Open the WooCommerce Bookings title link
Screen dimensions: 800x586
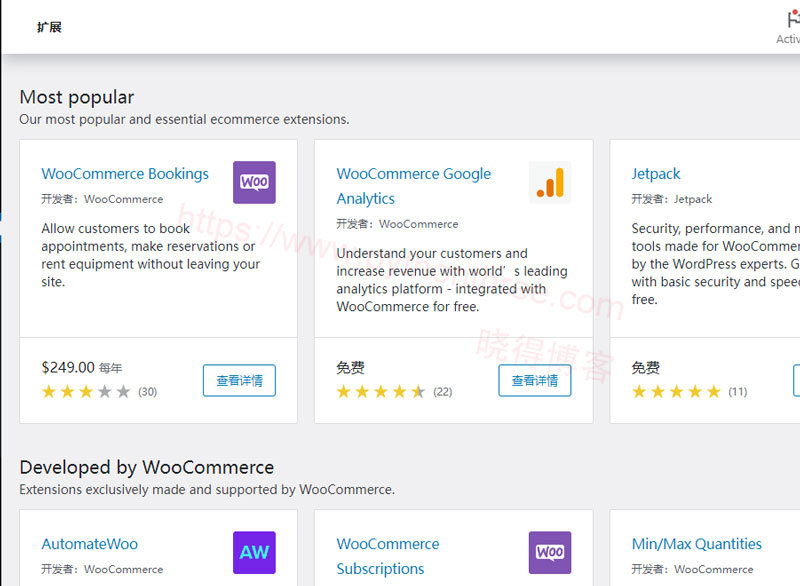click(x=125, y=174)
